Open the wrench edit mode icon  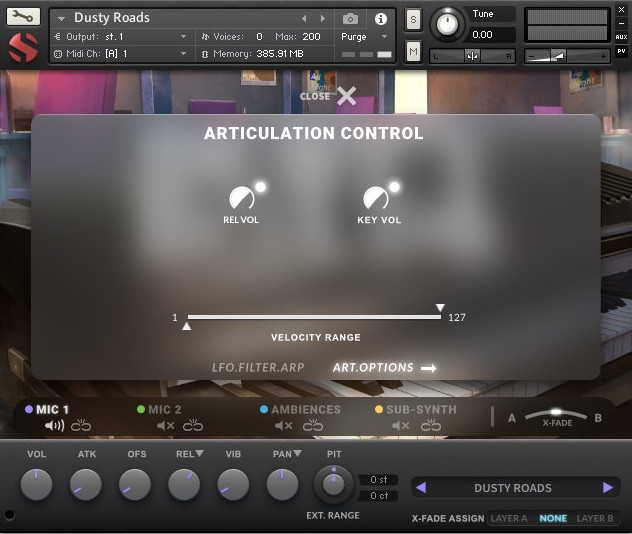click(x=23, y=17)
